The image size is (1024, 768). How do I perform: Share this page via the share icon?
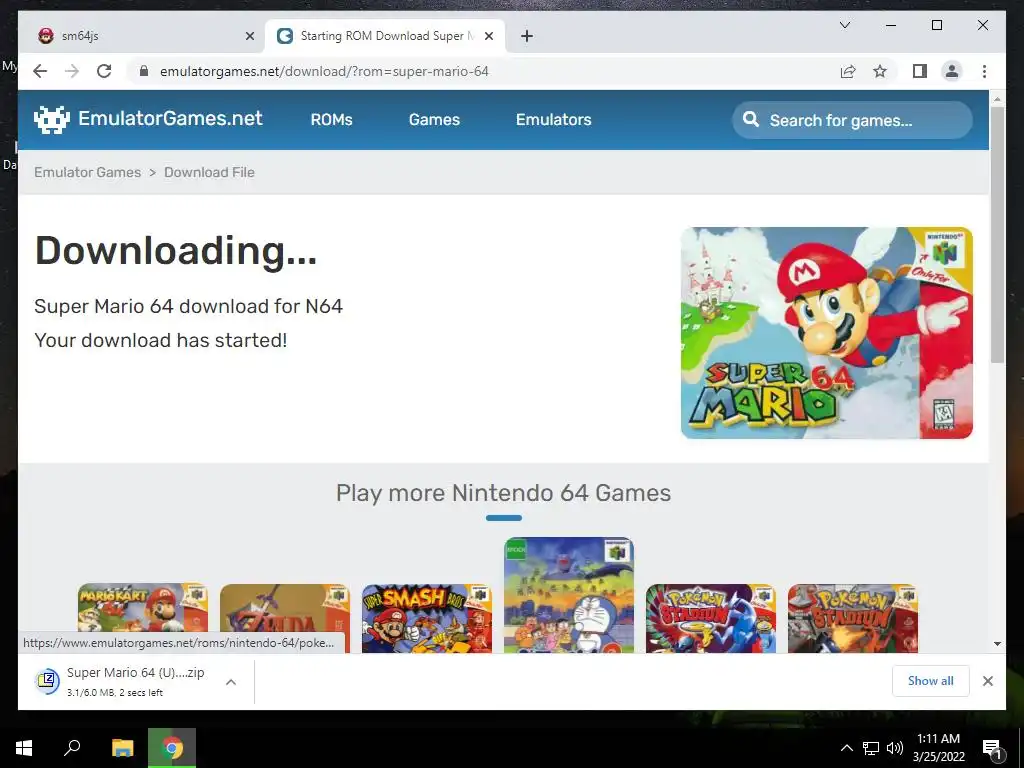pos(848,71)
